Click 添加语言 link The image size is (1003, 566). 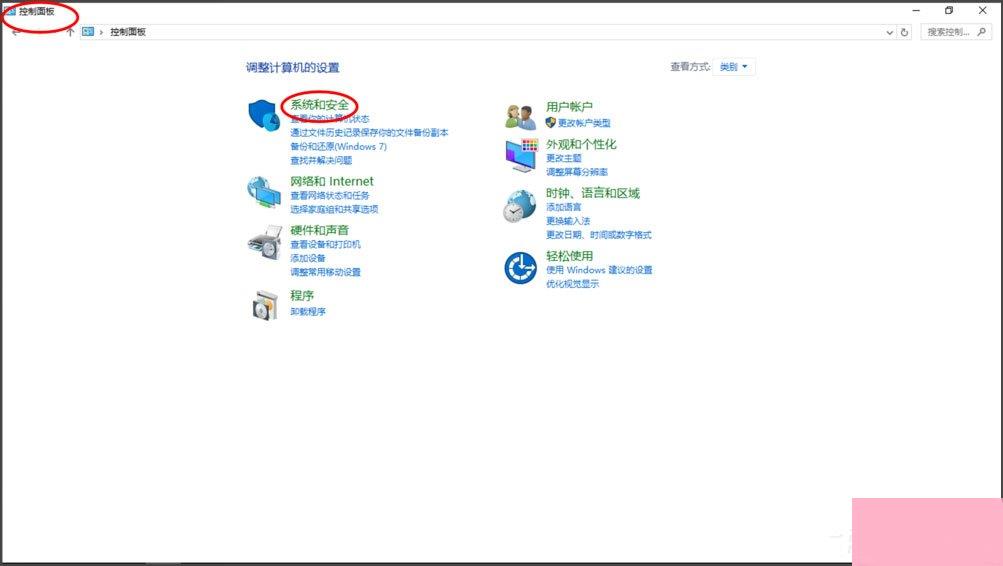564,207
